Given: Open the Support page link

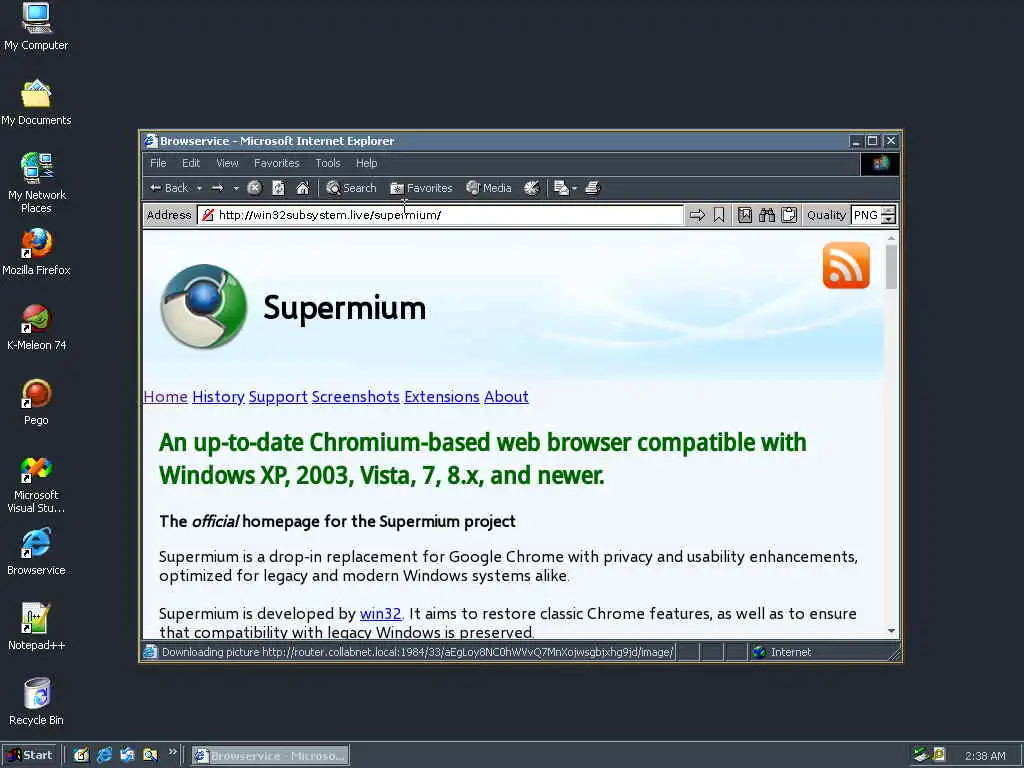Looking at the screenshot, I should (x=278, y=396).
